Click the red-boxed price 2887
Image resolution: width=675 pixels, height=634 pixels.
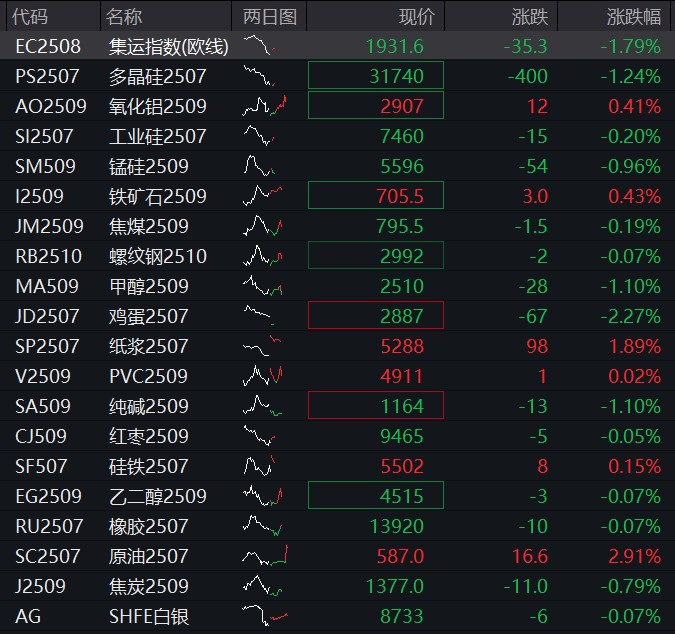[x=376, y=315]
